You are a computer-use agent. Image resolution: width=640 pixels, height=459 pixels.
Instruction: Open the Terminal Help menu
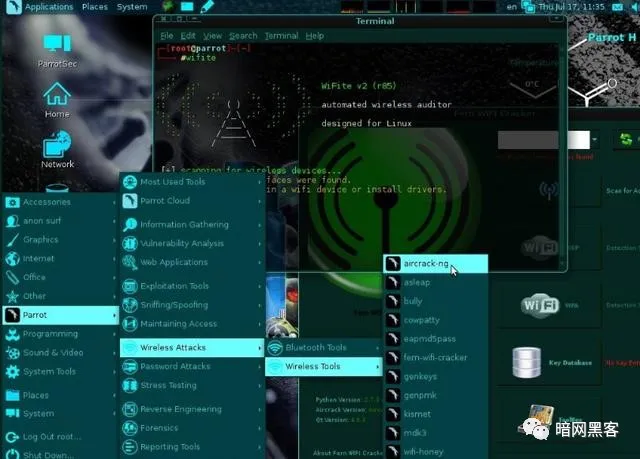click(315, 36)
